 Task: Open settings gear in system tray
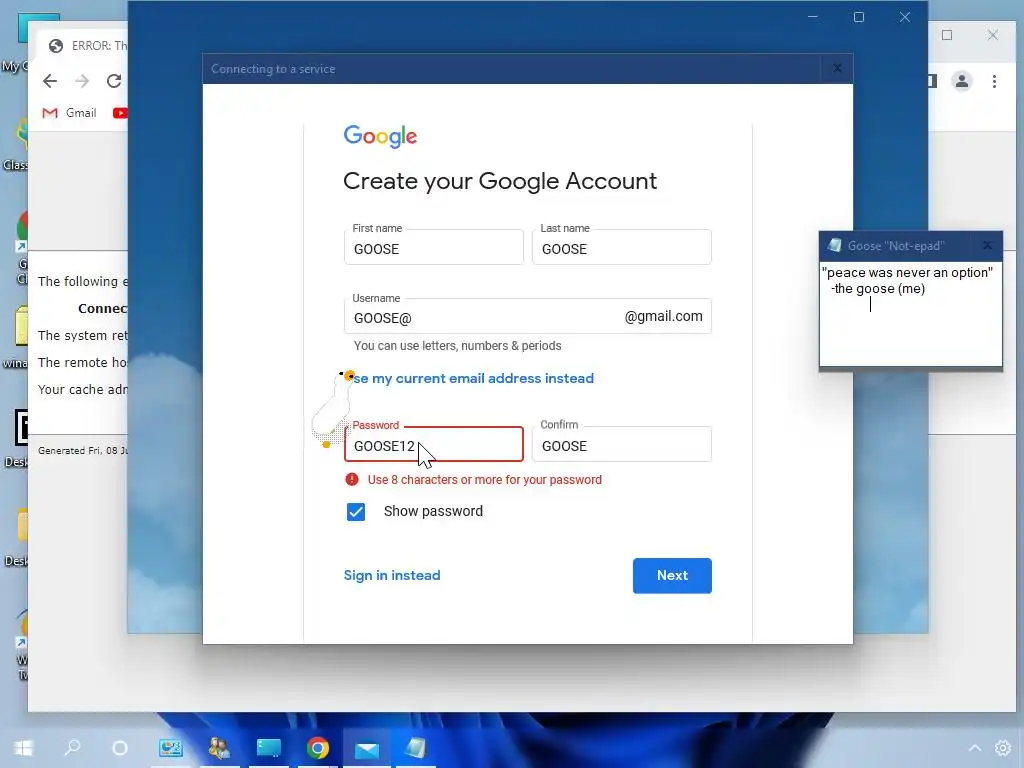point(1003,748)
